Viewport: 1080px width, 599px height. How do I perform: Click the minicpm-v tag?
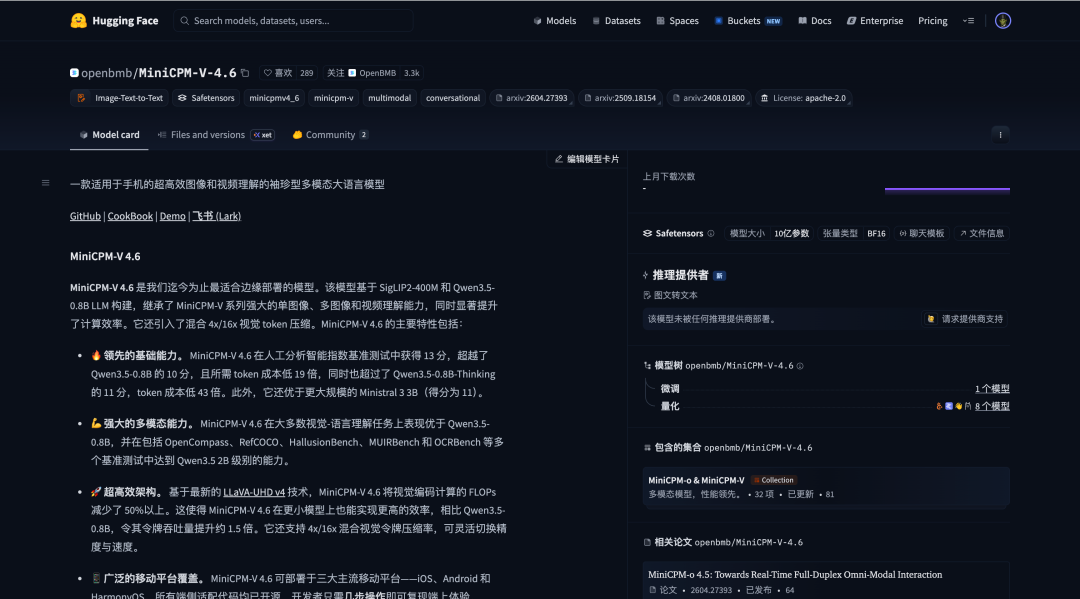tap(333, 98)
